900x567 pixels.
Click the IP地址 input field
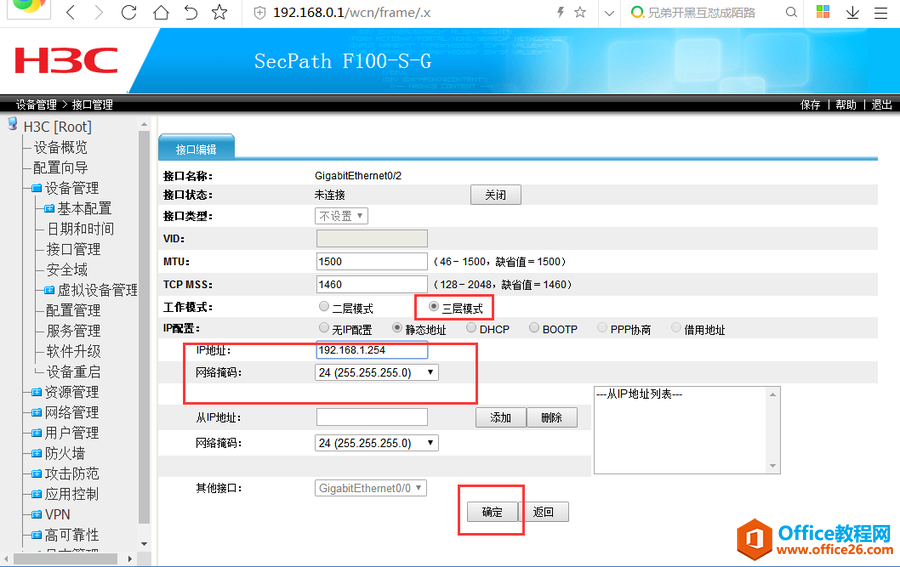[x=372, y=350]
